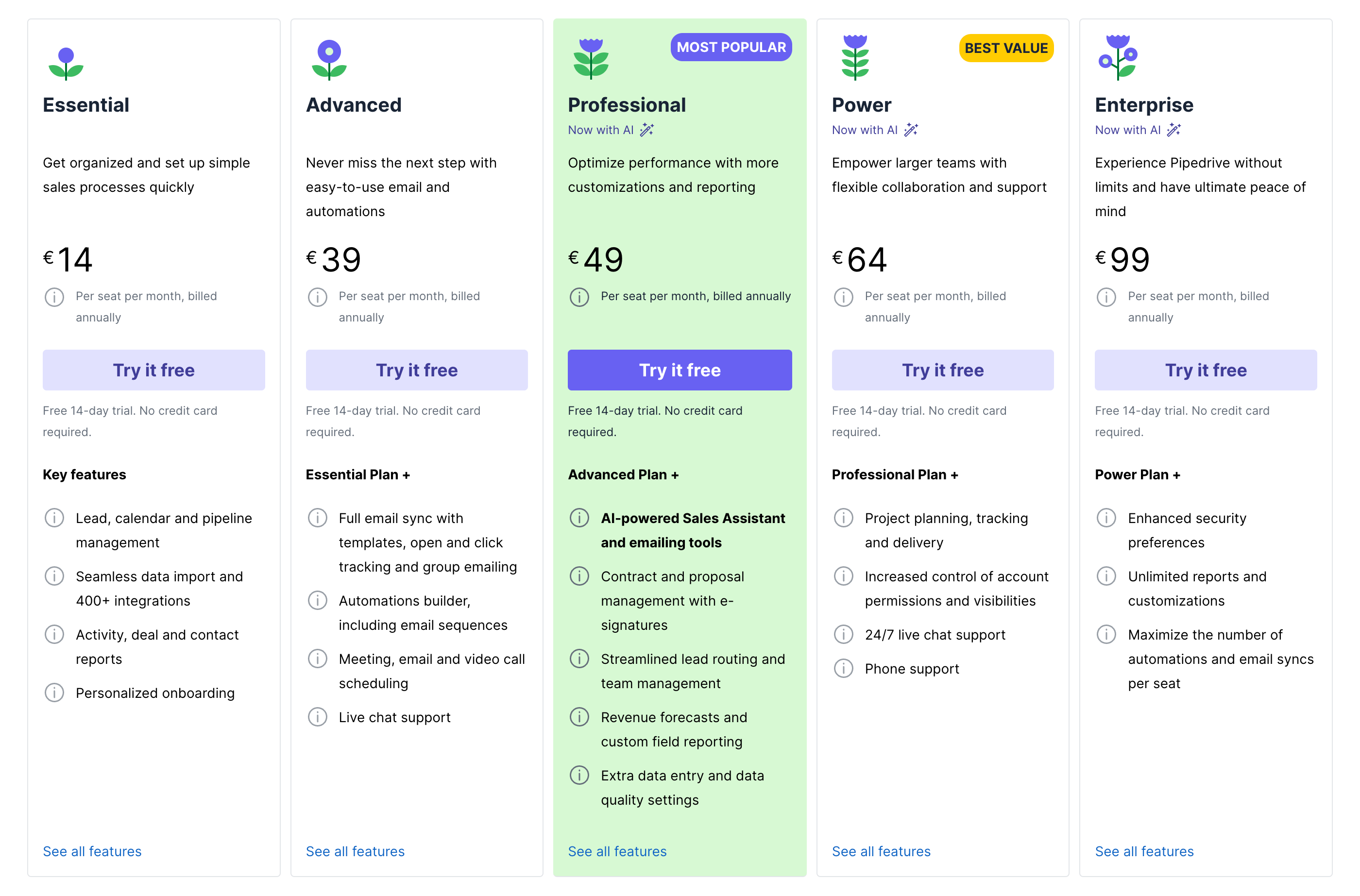Click the AI wand icon beside Professional's 'Now with AI'
This screenshot has height=896, width=1360.
tap(646, 129)
